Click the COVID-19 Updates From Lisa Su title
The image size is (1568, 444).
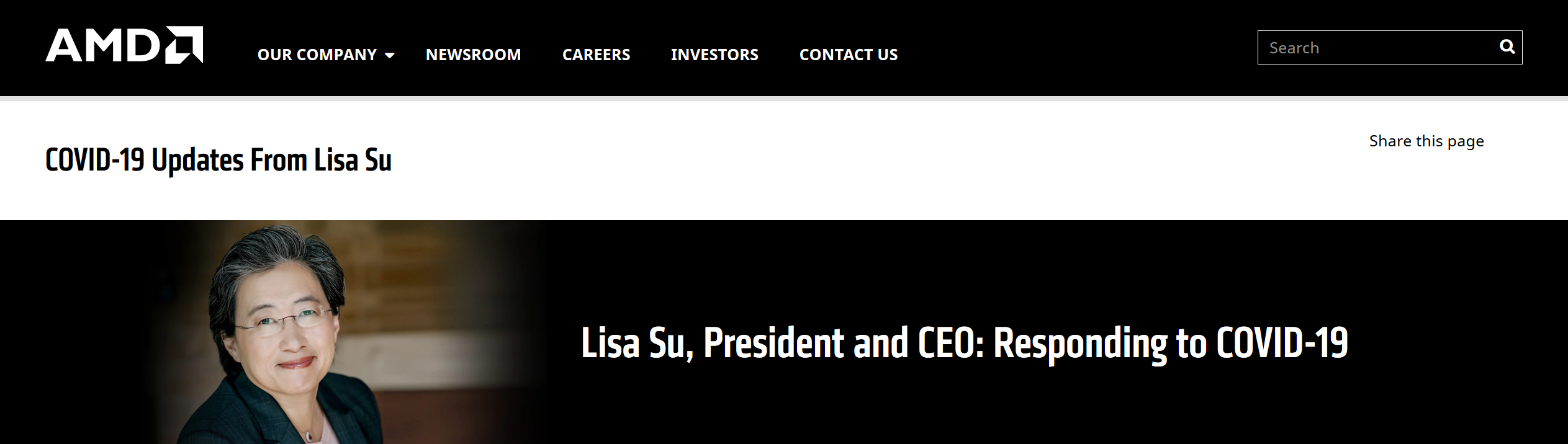[x=219, y=160]
